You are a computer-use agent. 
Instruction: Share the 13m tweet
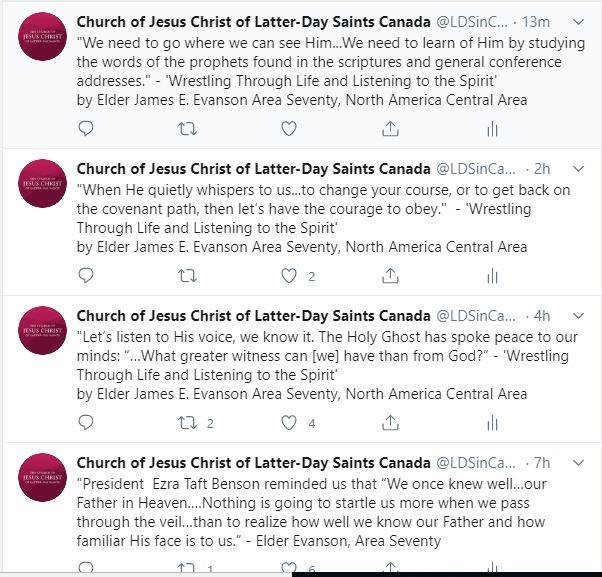coord(390,129)
